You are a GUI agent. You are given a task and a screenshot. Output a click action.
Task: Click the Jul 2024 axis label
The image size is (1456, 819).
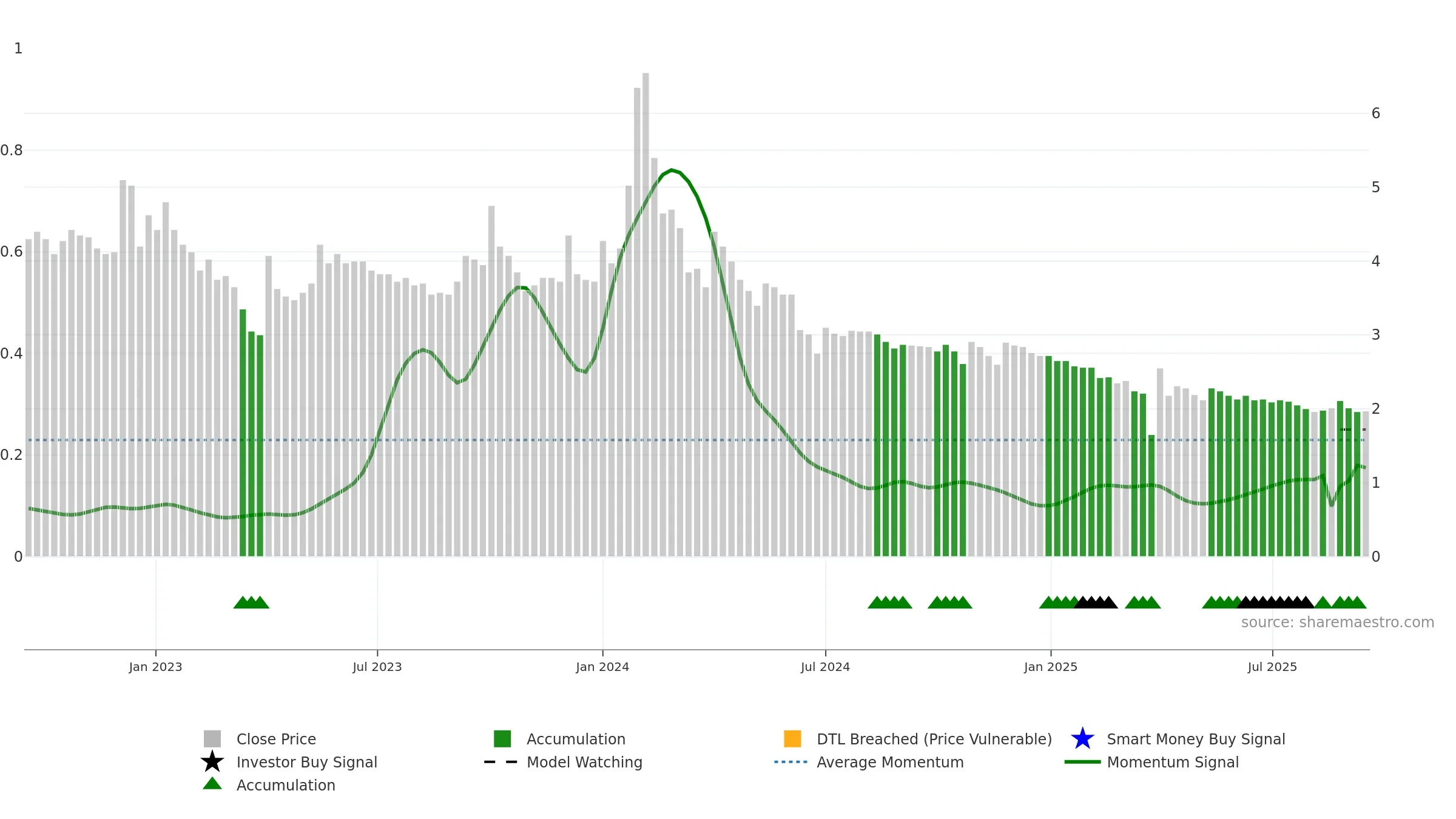click(x=825, y=667)
